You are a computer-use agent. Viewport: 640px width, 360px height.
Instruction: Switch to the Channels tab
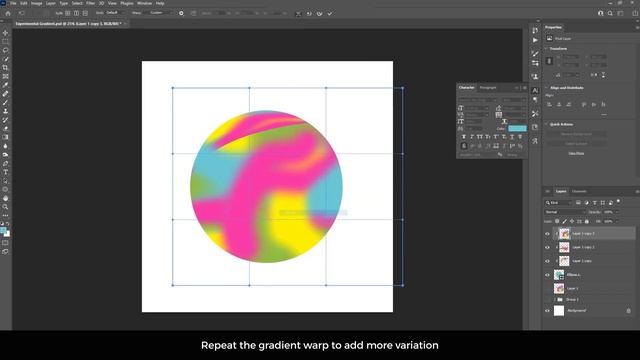(x=579, y=191)
